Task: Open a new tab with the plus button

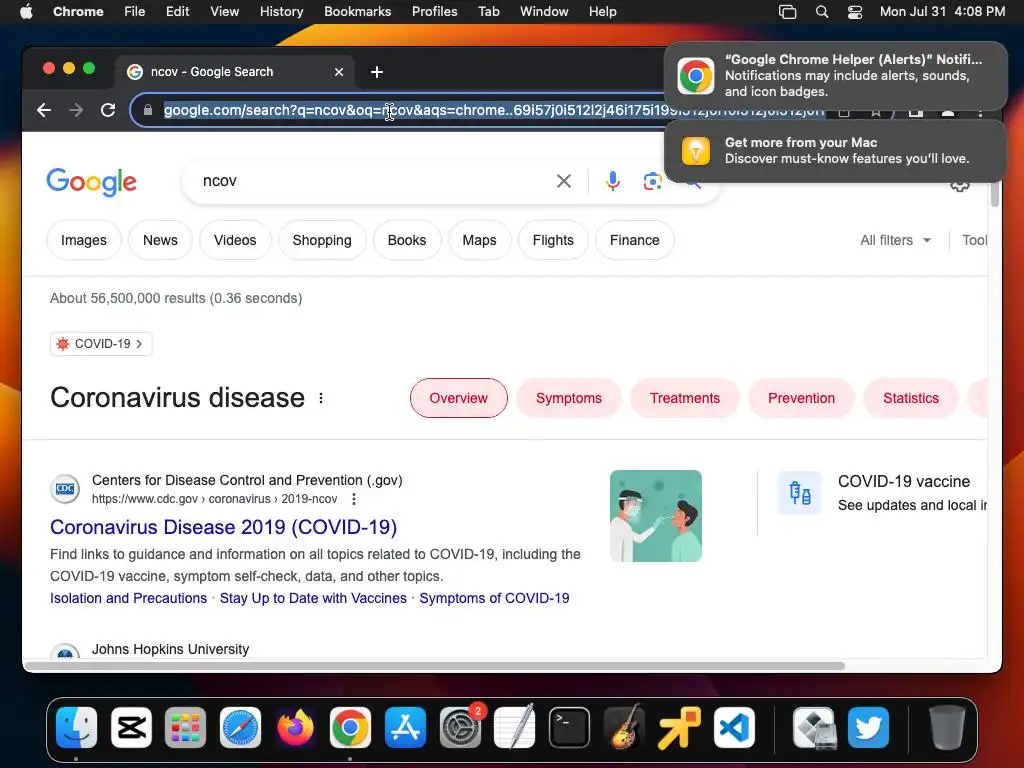Action: 377,72
